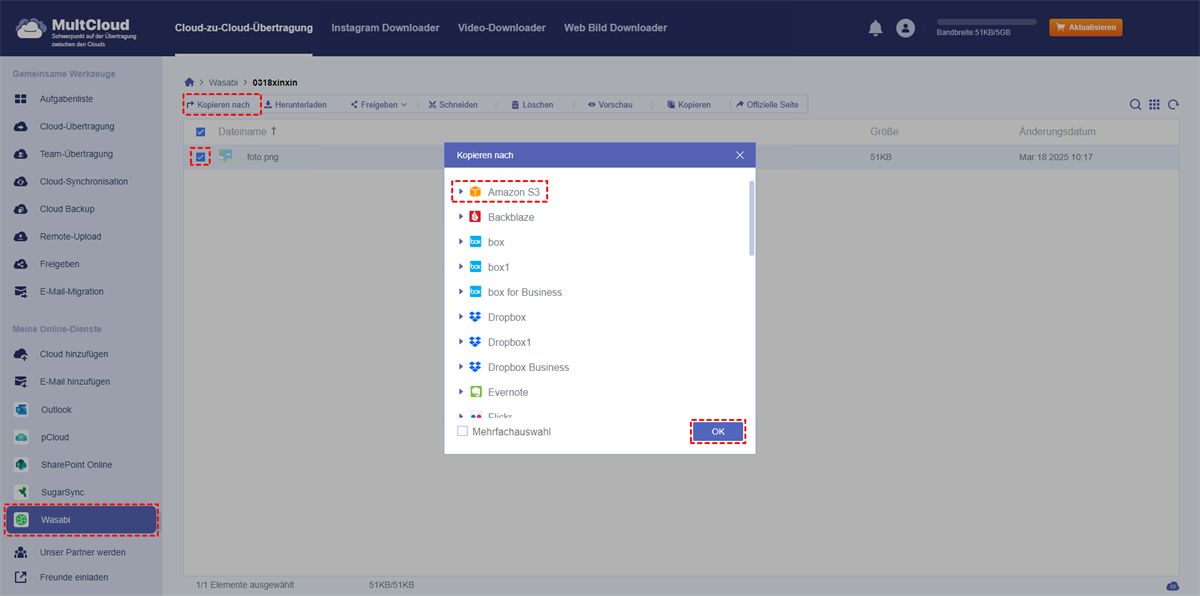
Task: Switch to Instagram Downloader tab
Action: pyautogui.click(x=385, y=28)
